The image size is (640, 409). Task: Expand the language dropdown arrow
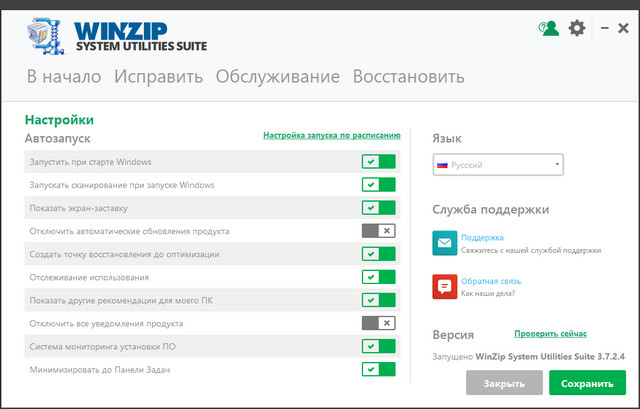[x=557, y=165]
